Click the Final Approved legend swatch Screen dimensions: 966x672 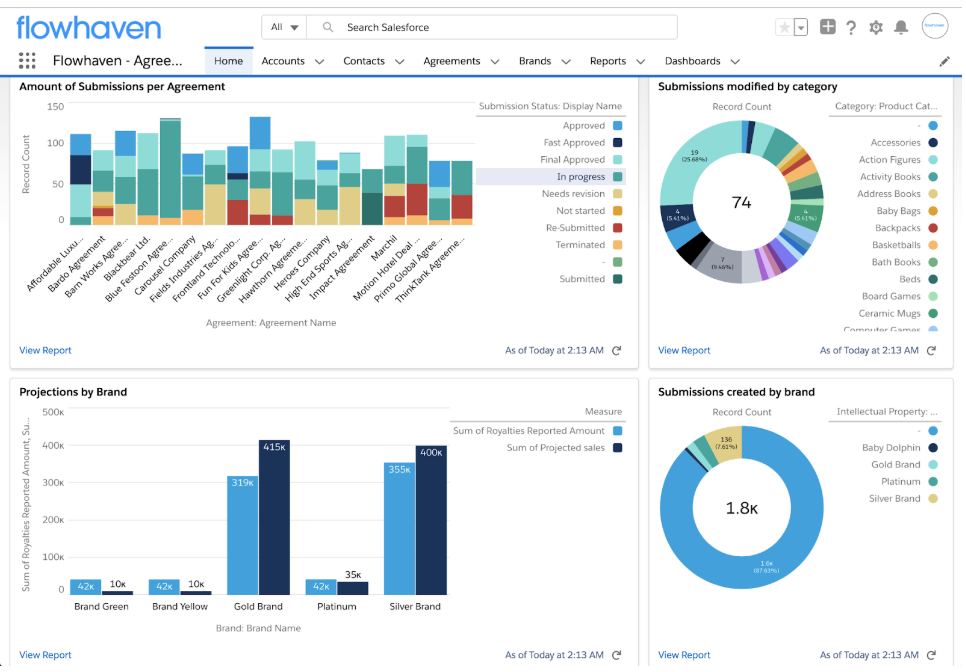point(617,160)
